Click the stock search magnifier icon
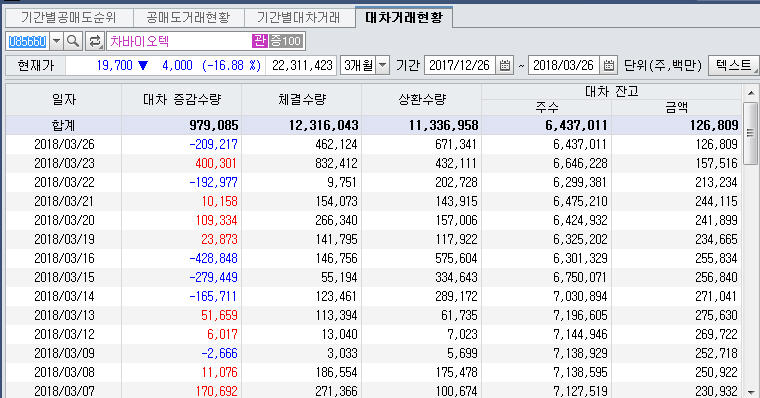The width and height of the screenshot is (760, 398). [x=73, y=41]
